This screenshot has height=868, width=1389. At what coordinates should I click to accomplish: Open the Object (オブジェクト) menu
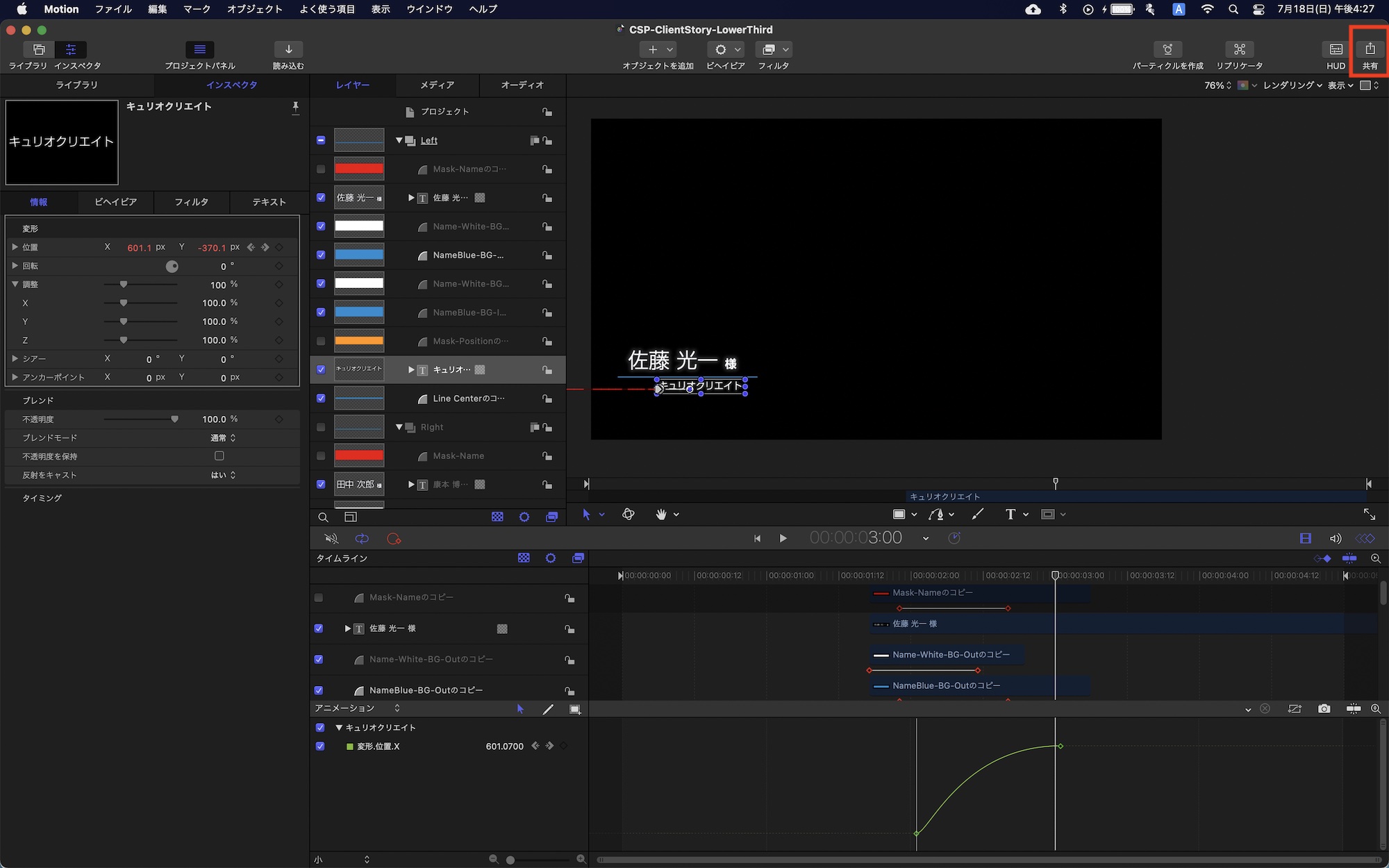pos(254,9)
